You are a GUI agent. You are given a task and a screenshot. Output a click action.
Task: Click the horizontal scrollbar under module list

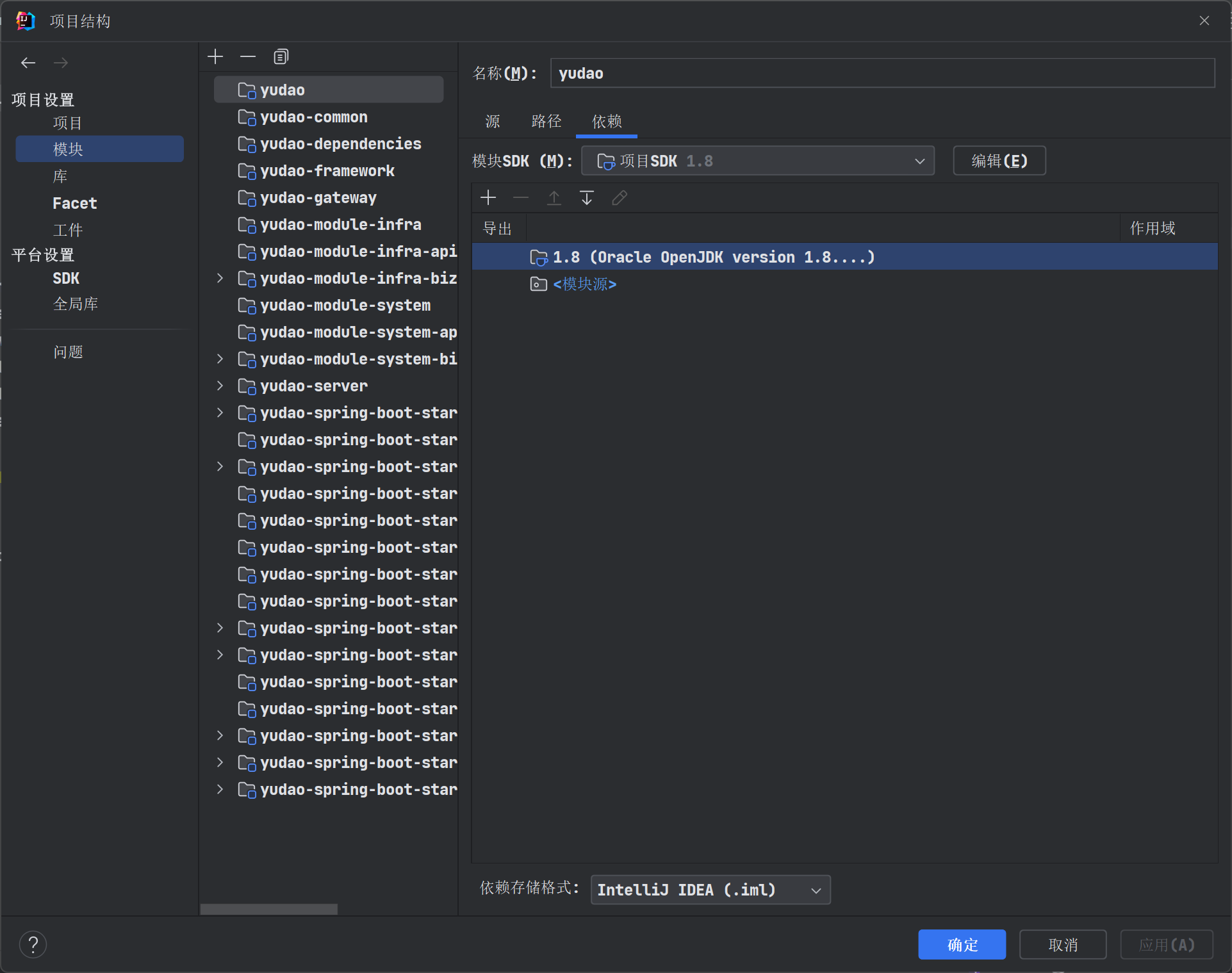pyautogui.click(x=269, y=909)
